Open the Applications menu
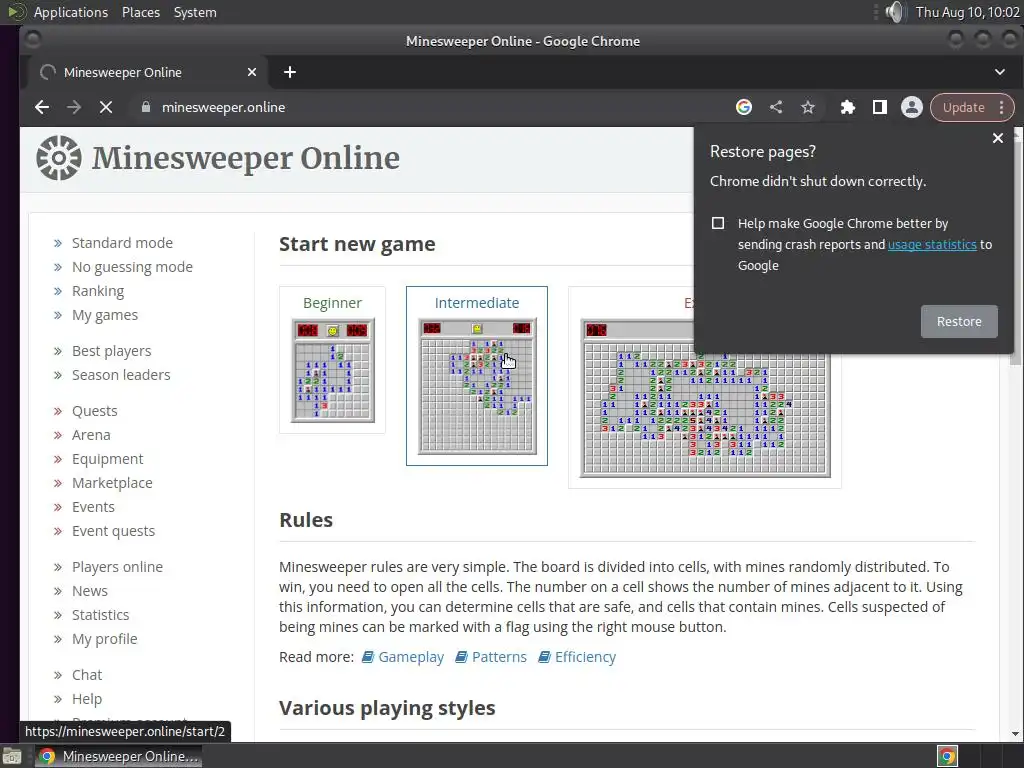Screen dimensions: 1024x768 [71, 12]
